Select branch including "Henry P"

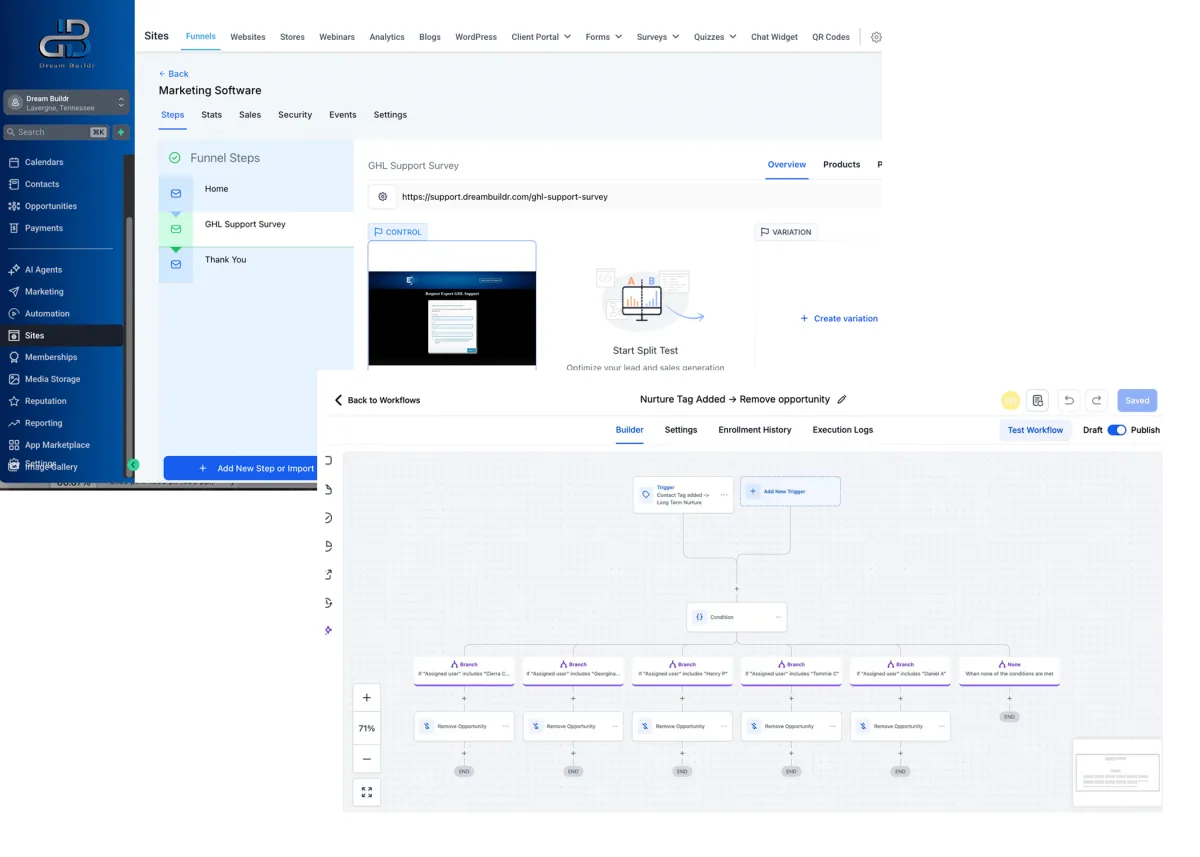pos(682,670)
